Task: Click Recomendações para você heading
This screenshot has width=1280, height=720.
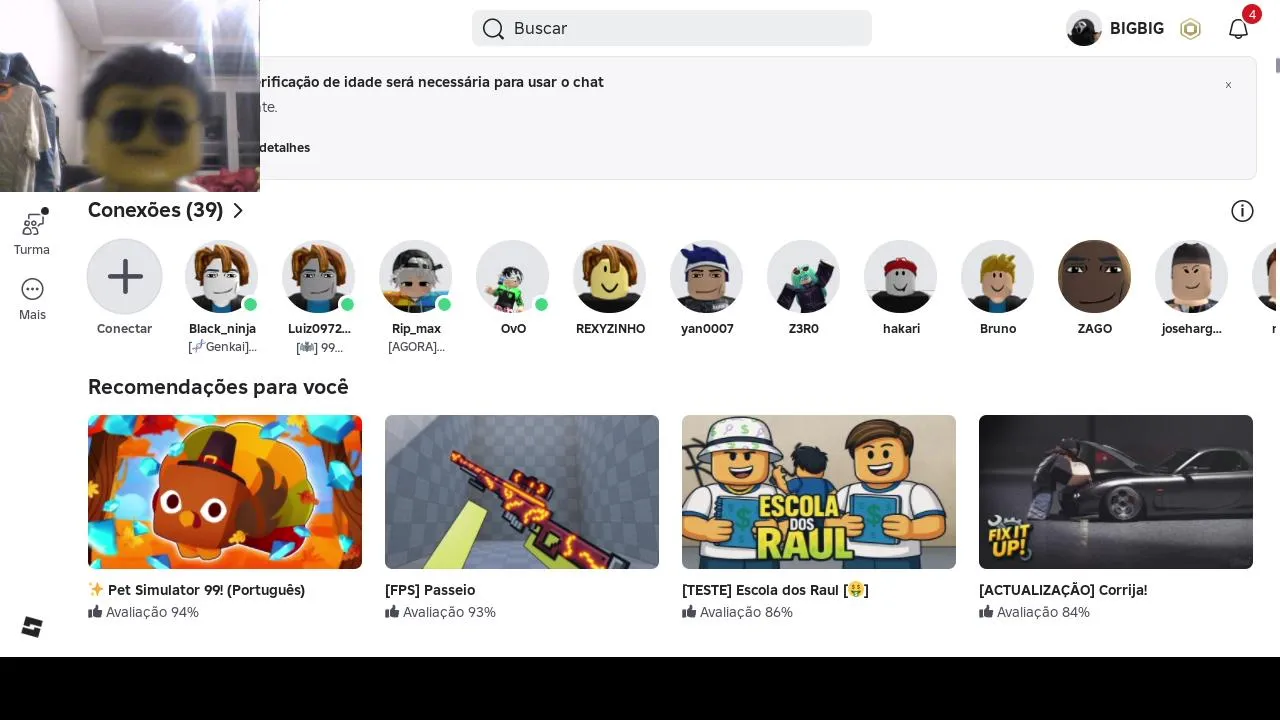Action: coord(218,387)
